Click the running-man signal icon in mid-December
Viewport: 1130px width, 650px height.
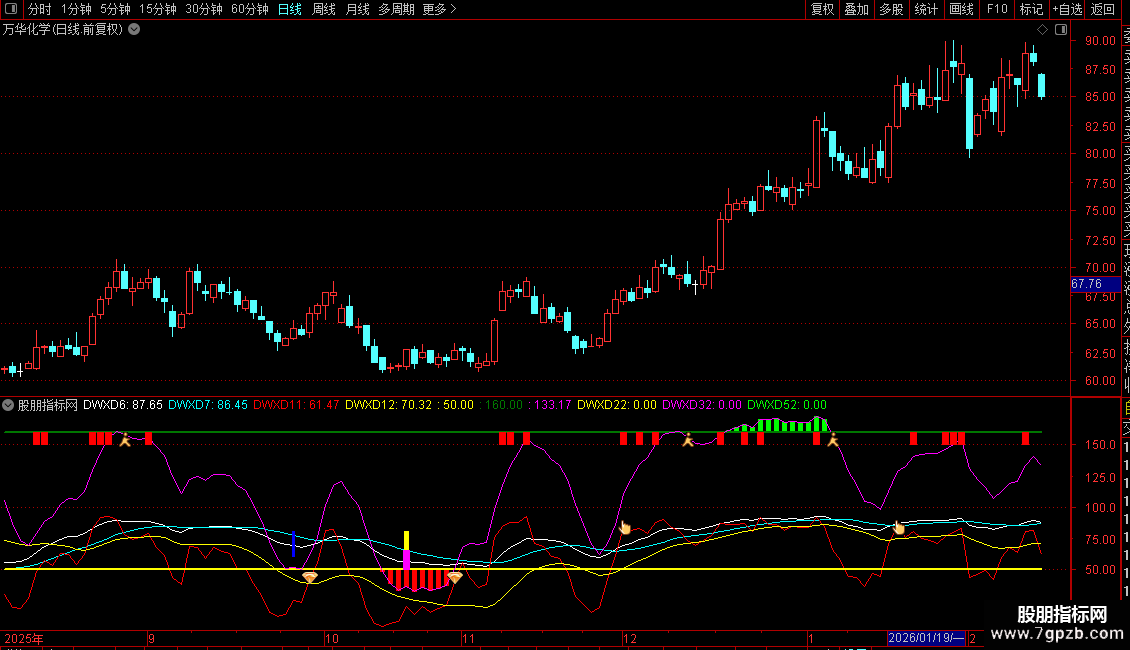tap(687, 439)
